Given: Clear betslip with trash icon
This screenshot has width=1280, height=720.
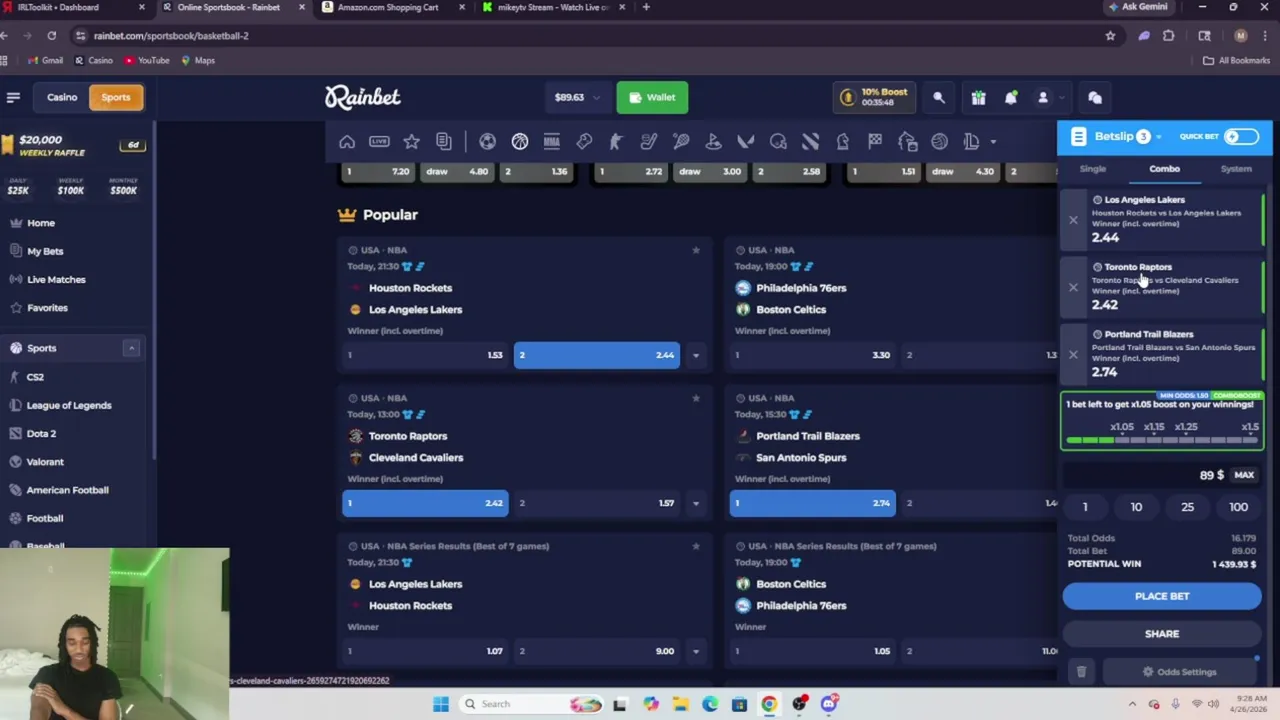Looking at the screenshot, I should coord(1081,672).
